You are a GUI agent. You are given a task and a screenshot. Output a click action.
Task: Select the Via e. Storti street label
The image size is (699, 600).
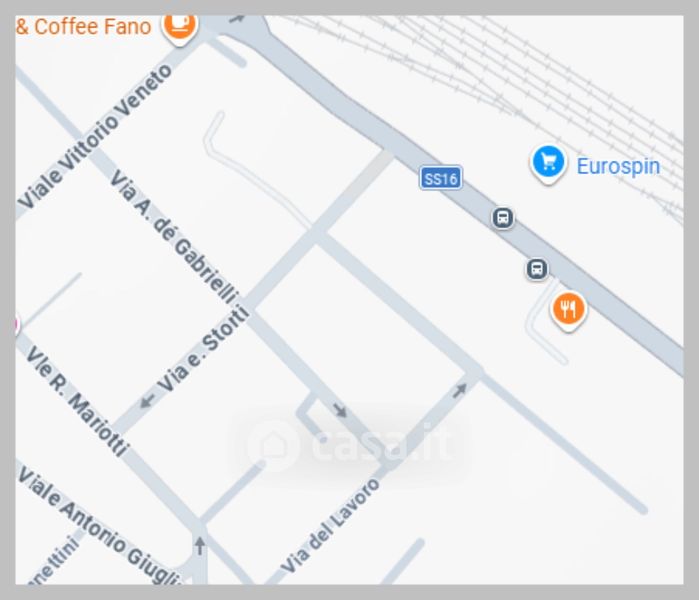point(204,348)
